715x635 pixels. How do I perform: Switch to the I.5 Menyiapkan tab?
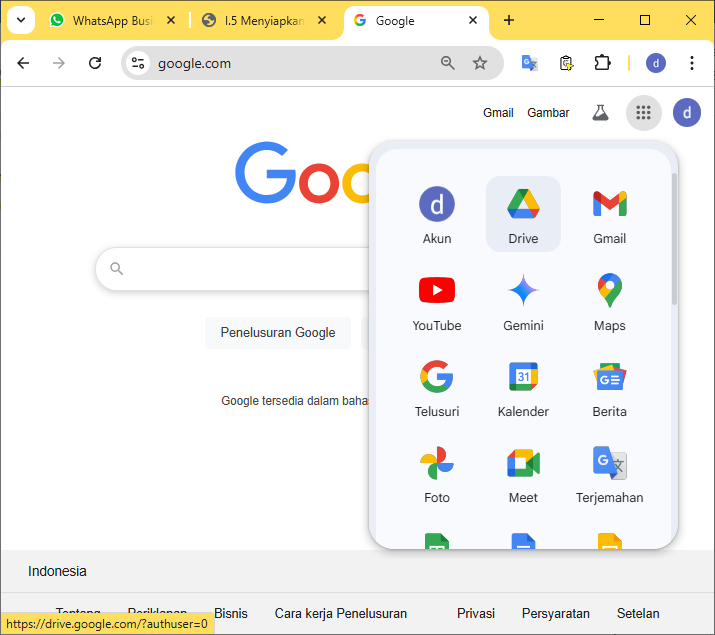[x=263, y=21]
